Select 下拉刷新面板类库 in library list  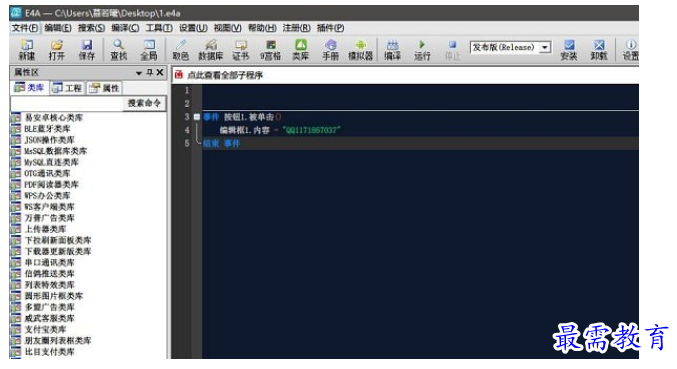pos(58,240)
